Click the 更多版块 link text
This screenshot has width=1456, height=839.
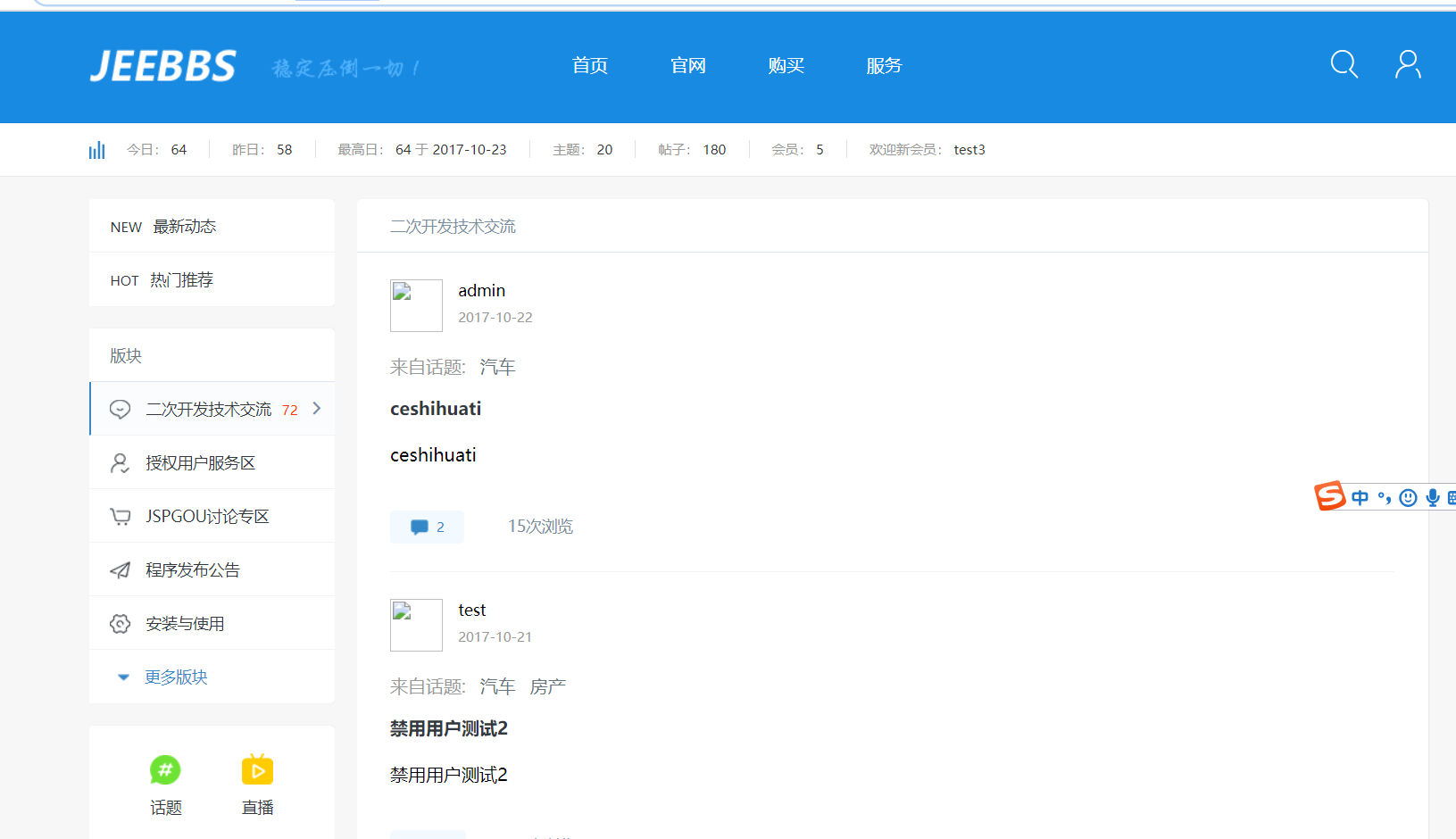click(x=176, y=677)
